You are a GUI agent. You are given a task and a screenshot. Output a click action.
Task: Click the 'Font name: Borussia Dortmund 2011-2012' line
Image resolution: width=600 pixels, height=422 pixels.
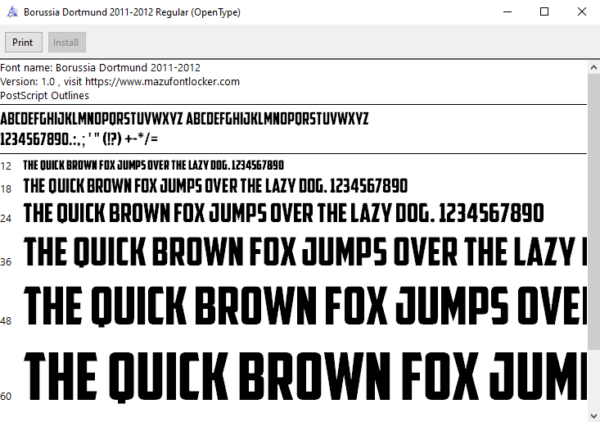click(100, 68)
